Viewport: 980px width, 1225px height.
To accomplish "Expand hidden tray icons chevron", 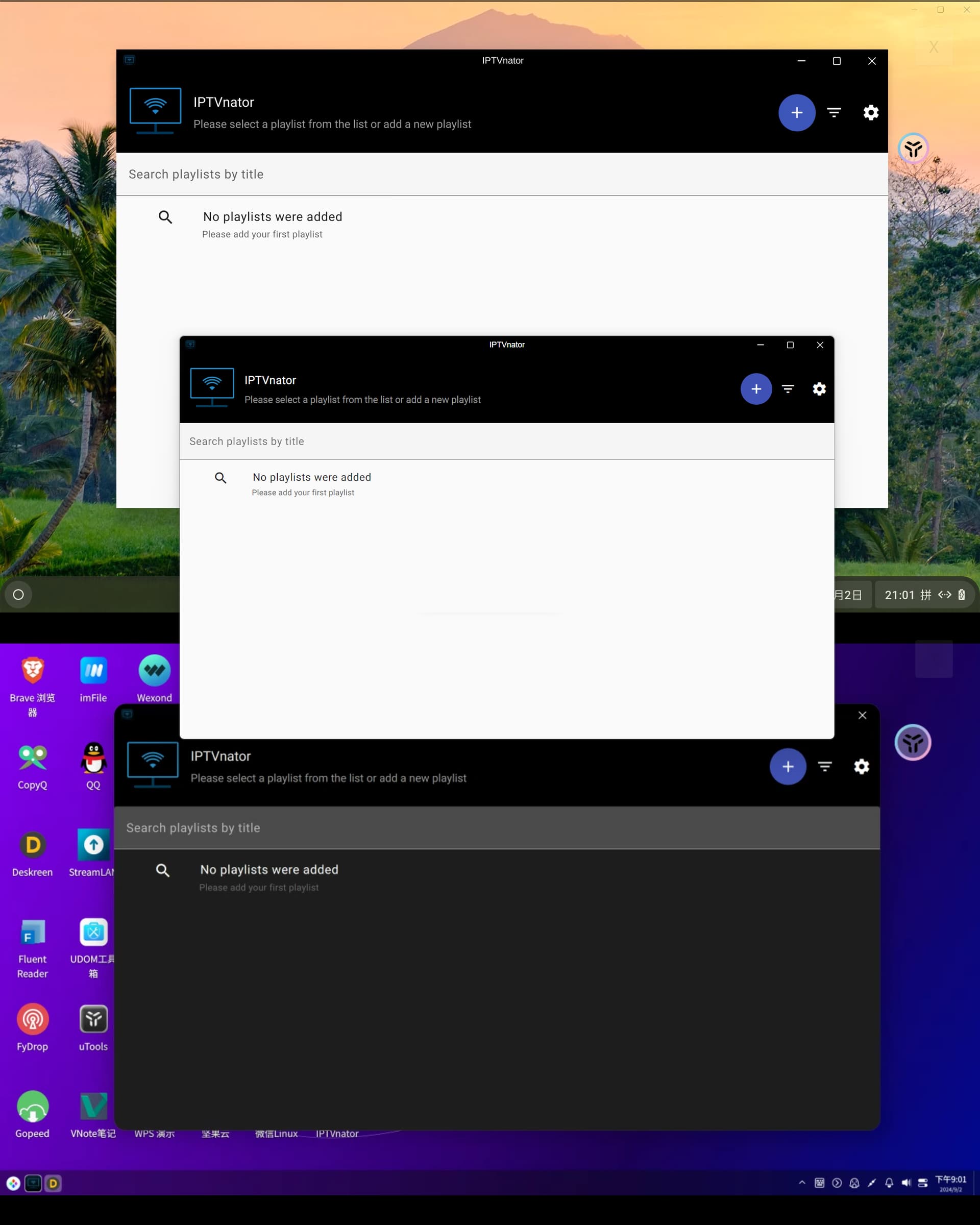I will (802, 1183).
